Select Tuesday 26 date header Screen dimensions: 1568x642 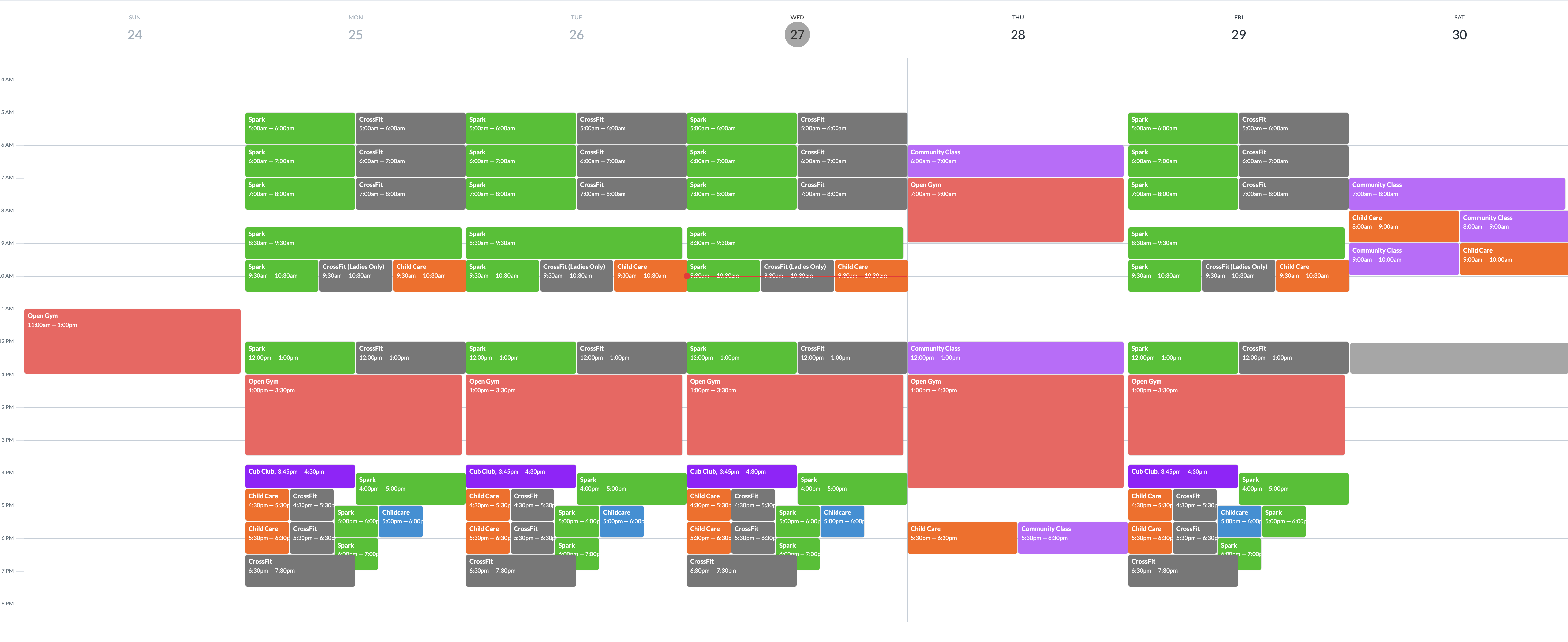tap(576, 35)
